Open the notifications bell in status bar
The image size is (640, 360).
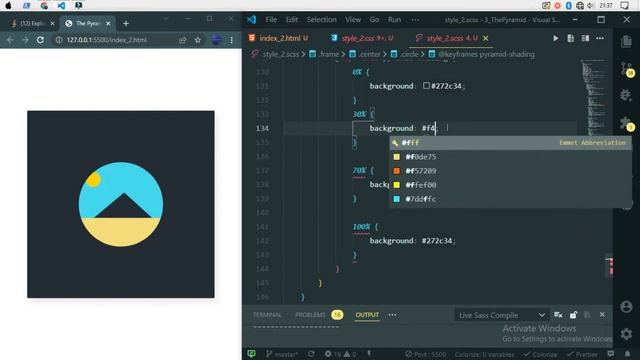pyautogui.click(x=627, y=353)
